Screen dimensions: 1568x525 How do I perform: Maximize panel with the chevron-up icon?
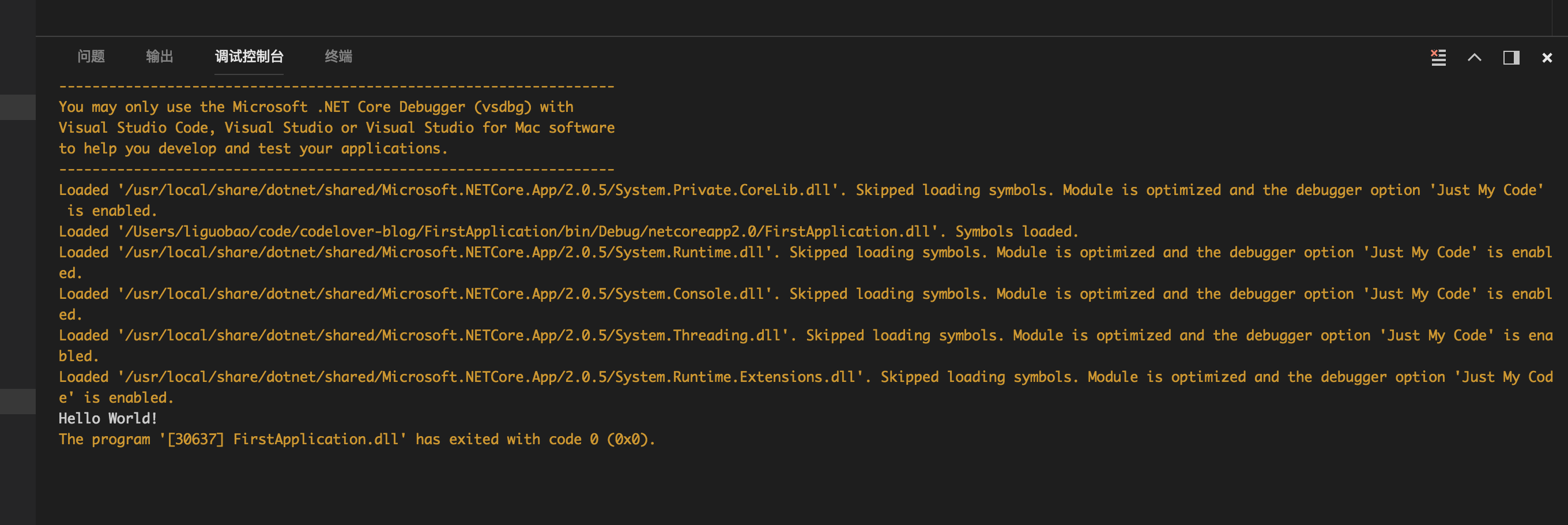coord(1474,57)
